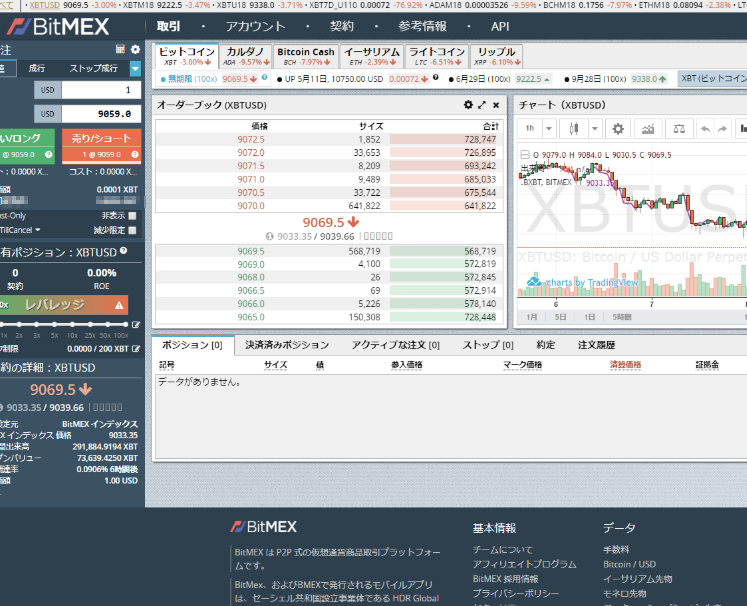Click 9072.5 ask price row
This screenshot has width=747, height=606.
(329, 139)
